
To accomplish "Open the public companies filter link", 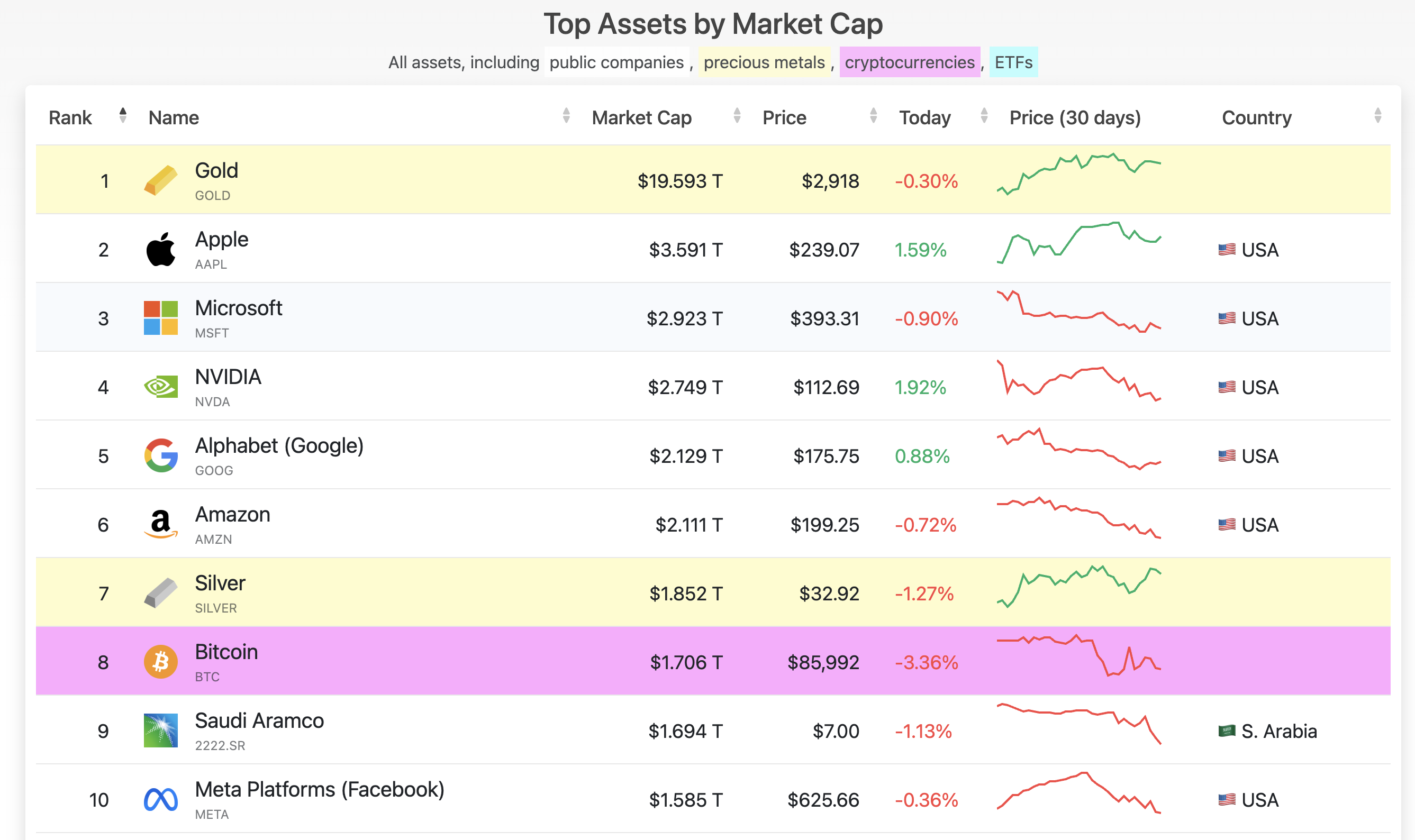I will tap(616, 62).
